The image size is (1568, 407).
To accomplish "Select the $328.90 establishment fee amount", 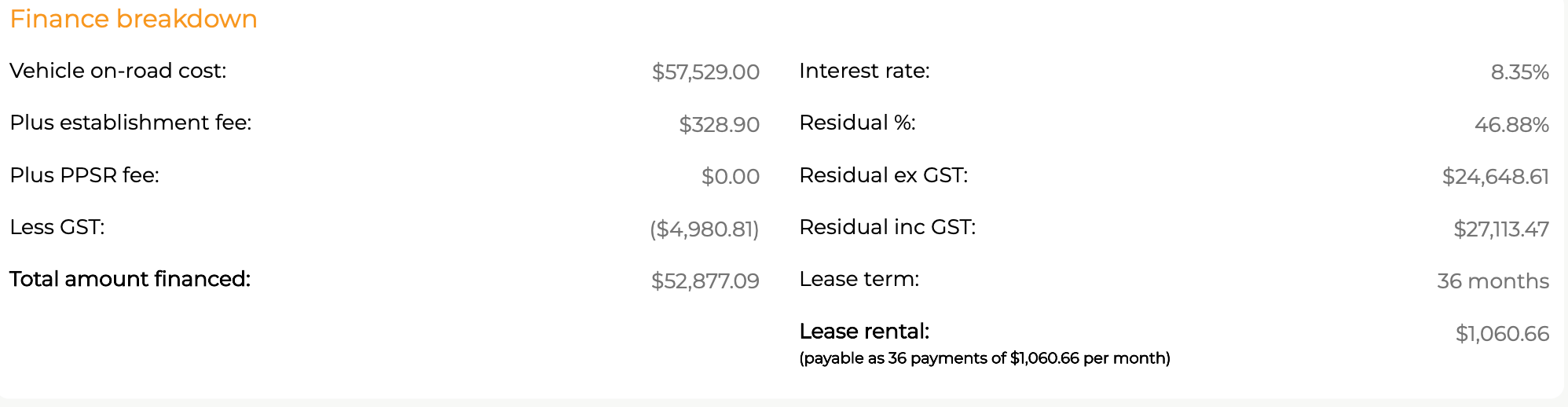I will (x=719, y=125).
